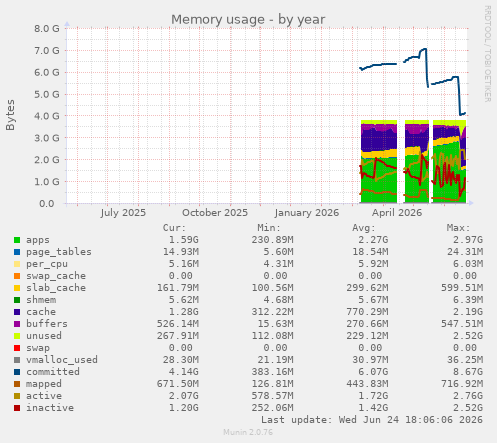
Task: Click the 'Munin 2.0.76' footer text
Action: 248,432
